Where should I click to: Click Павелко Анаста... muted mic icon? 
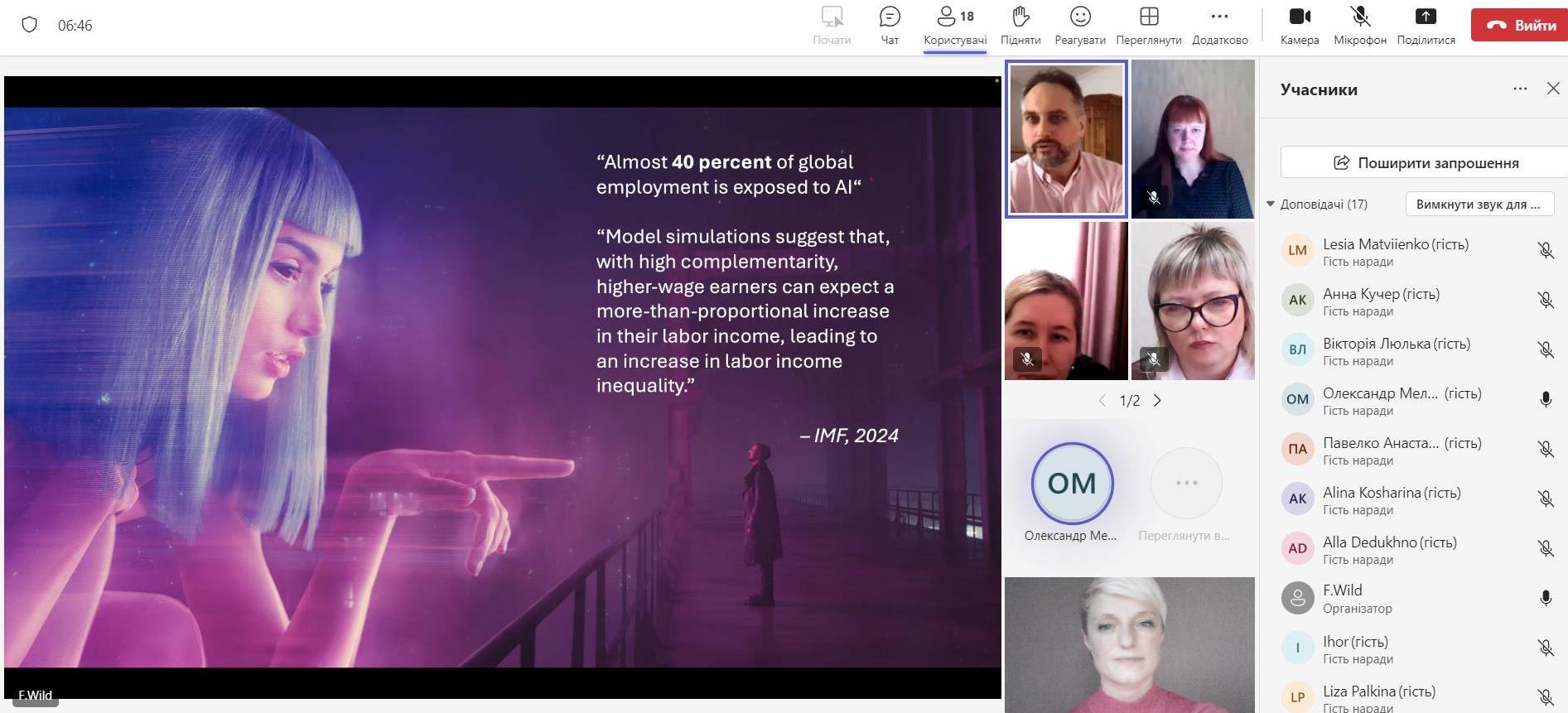point(1546,449)
